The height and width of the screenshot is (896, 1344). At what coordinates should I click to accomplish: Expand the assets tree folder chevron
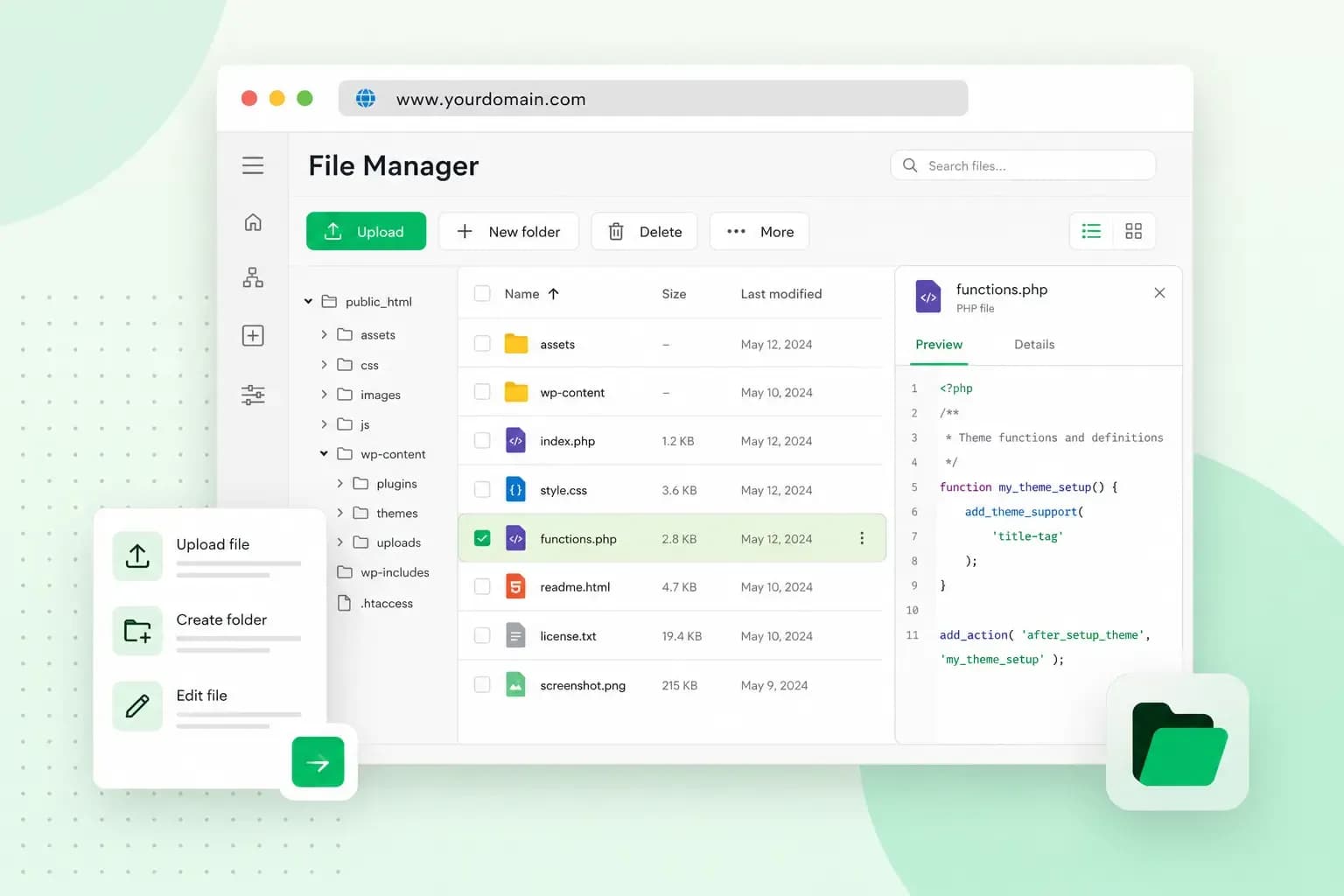[324, 334]
